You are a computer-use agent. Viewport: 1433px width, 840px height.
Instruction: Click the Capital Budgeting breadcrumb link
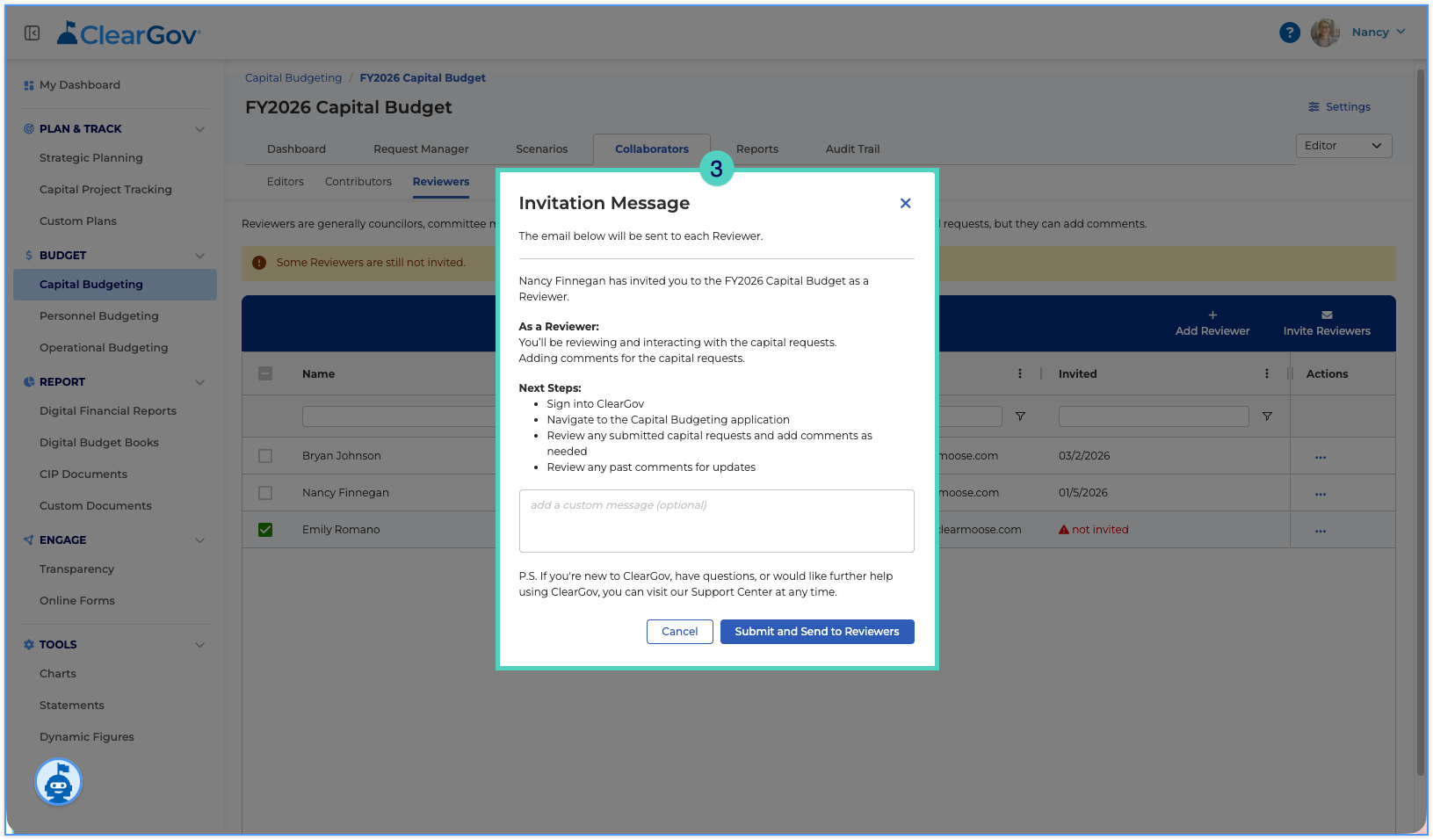coord(293,78)
